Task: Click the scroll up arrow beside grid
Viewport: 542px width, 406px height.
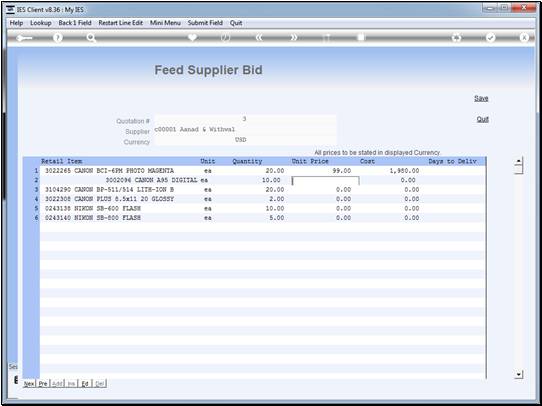Action: [x=518, y=161]
